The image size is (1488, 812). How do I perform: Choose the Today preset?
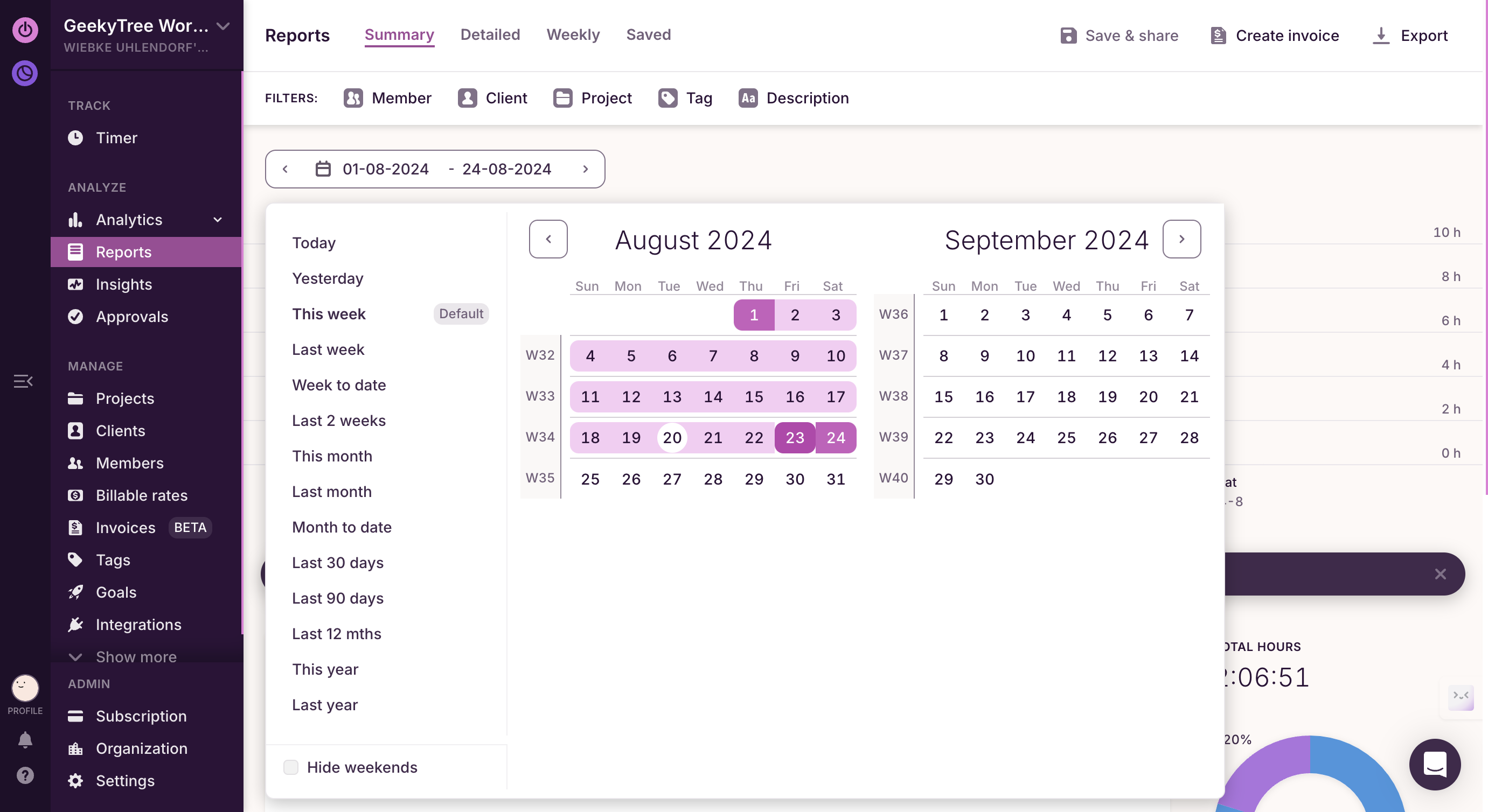(x=314, y=242)
